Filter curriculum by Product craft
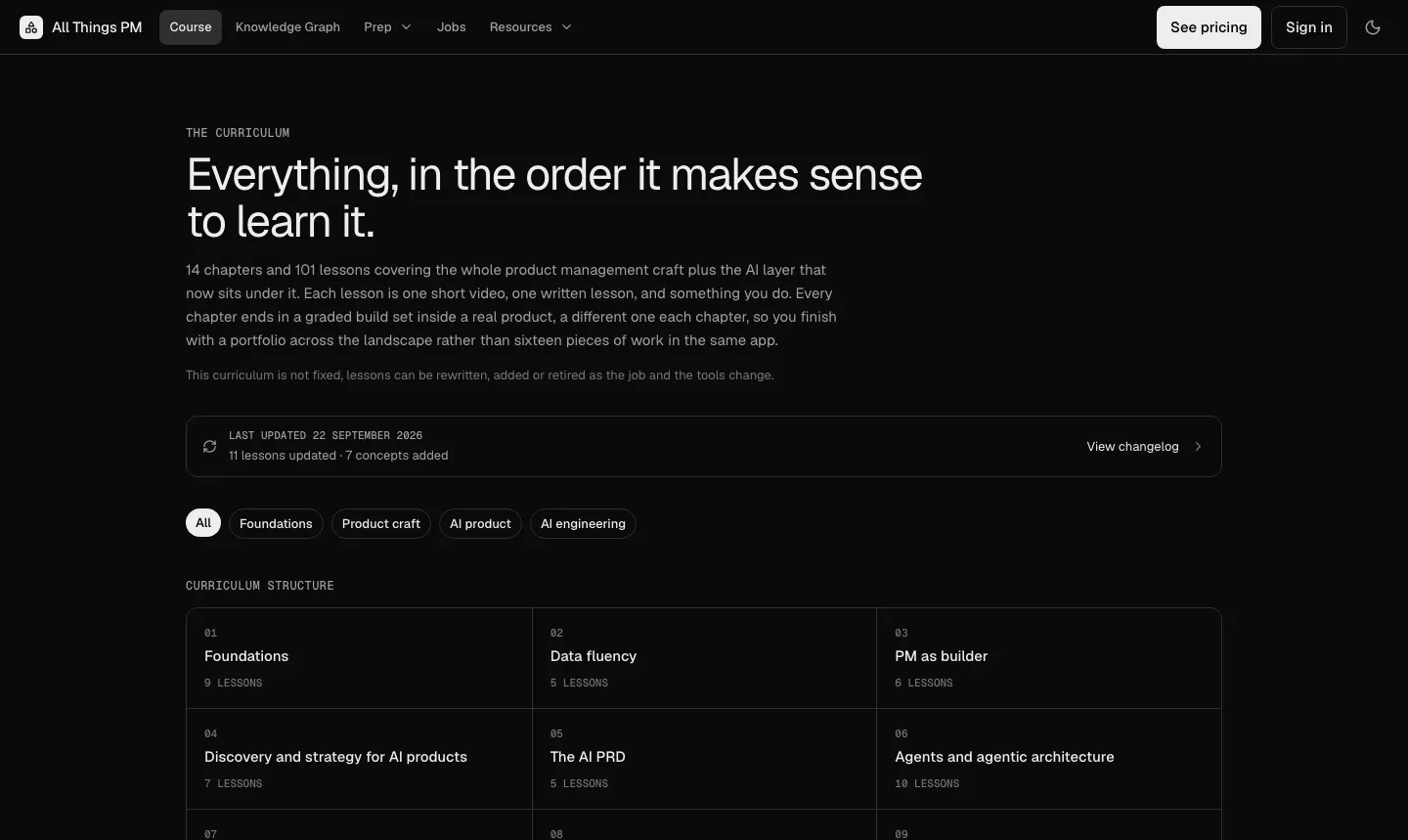The image size is (1408, 840). [381, 523]
